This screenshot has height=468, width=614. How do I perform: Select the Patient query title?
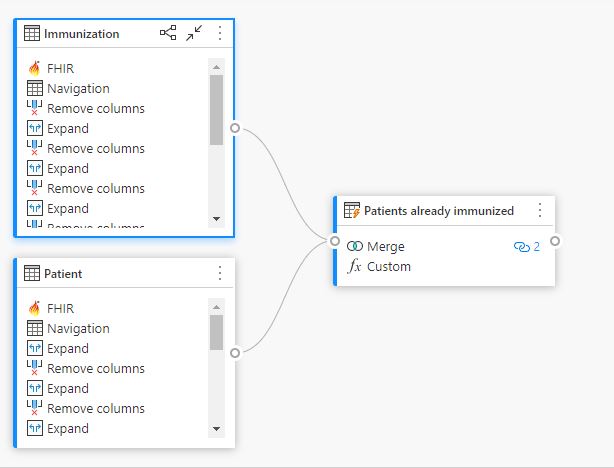coord(64,273)
